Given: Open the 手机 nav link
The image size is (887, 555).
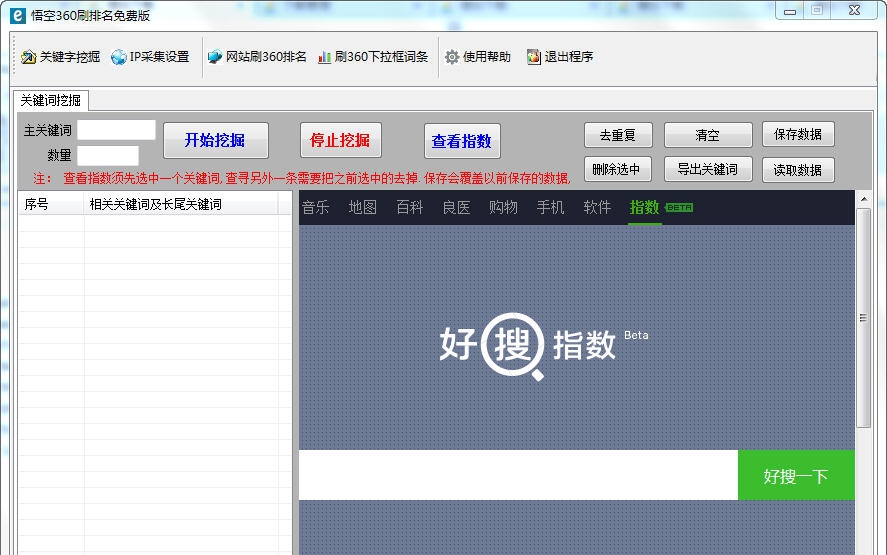Looking at the screenshot, I should (550, 208).
